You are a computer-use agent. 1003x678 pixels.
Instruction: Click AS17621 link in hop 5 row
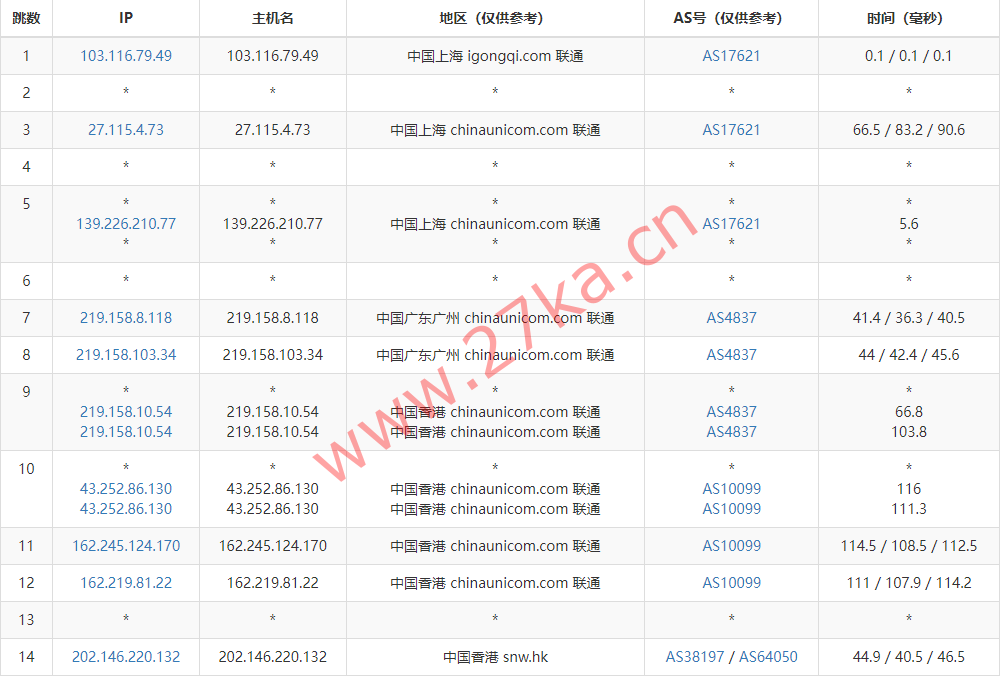click(731, 224)
